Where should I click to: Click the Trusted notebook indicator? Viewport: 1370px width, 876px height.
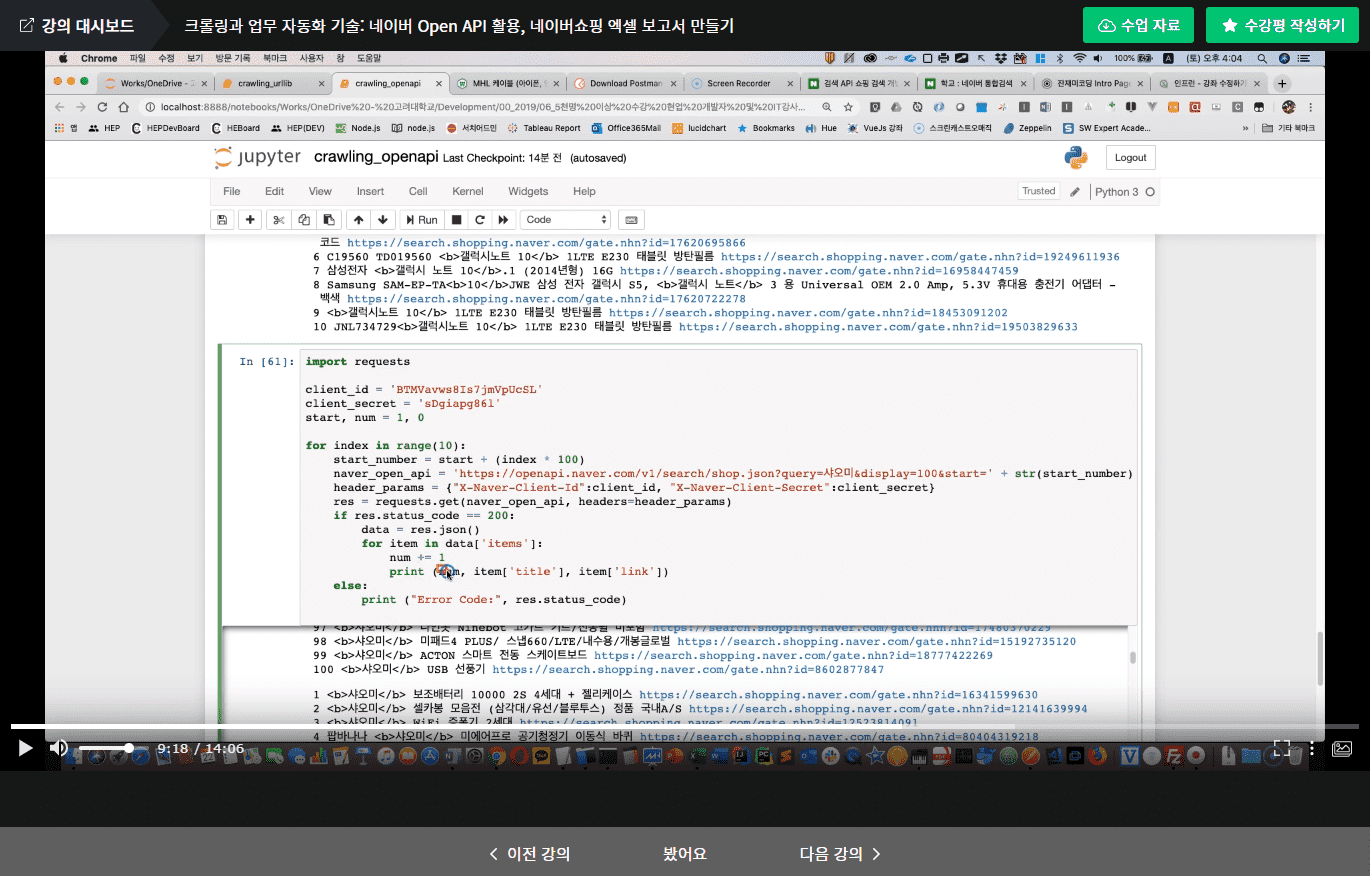[x=1038, y=191]
